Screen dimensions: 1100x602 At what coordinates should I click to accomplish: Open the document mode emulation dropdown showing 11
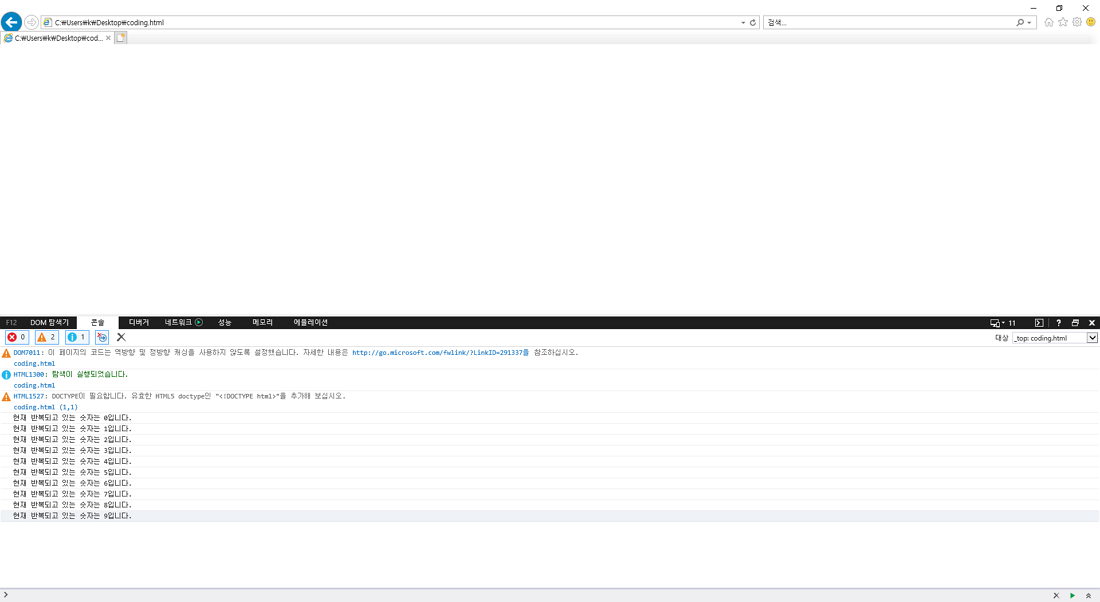coord(1003,323)
